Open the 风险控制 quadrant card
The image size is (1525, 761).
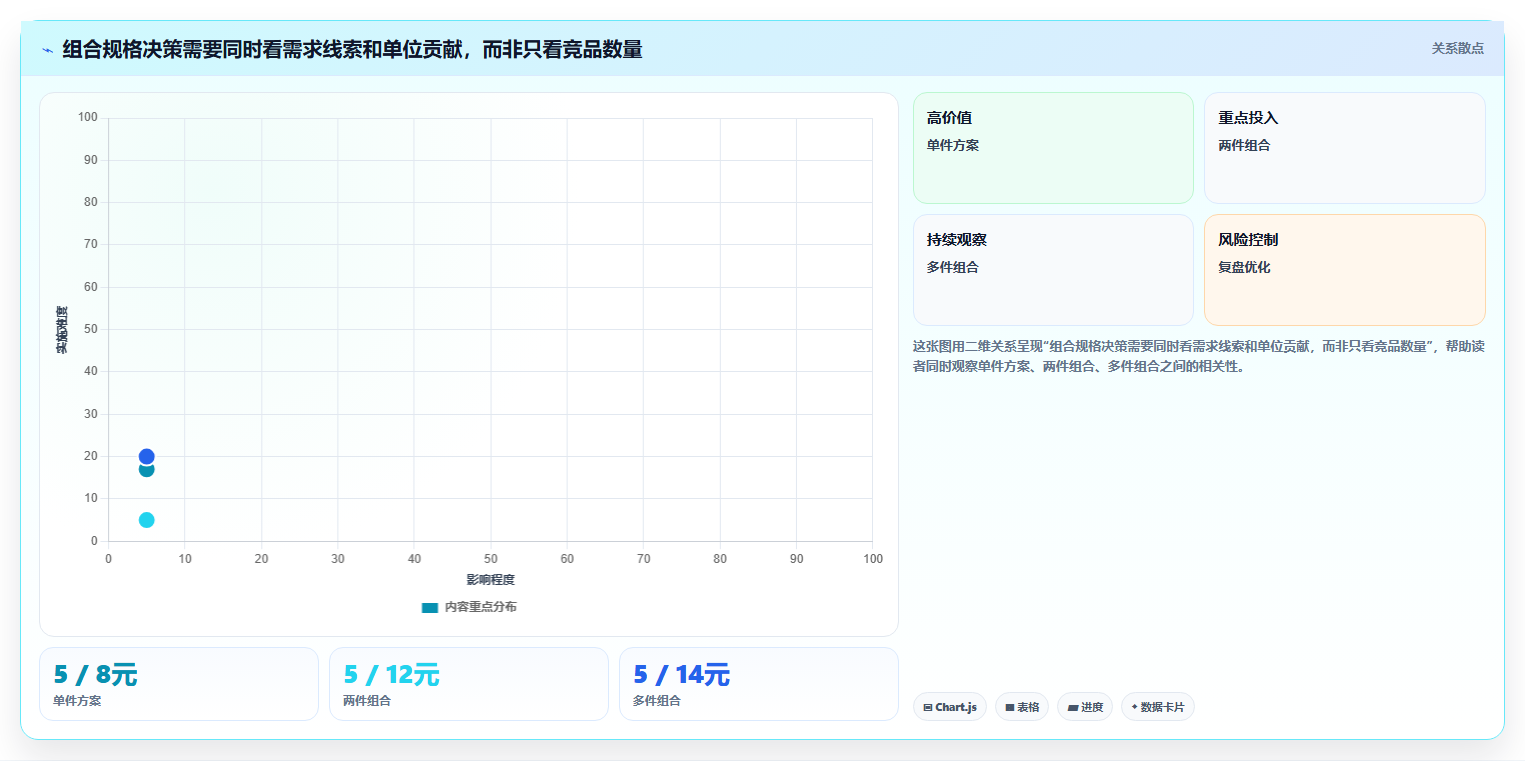tap(1344, 270)
